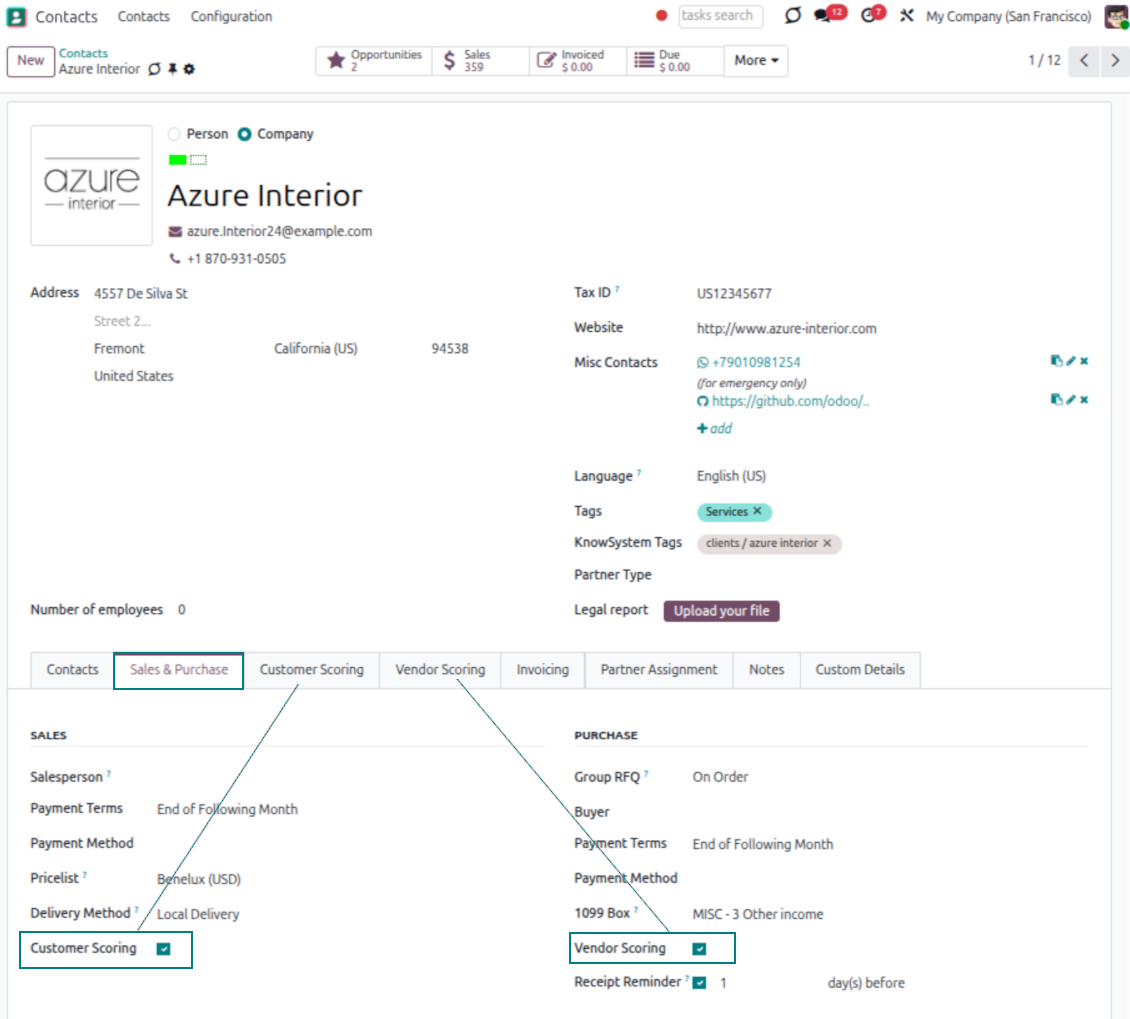Open the Configuration menu
This screenshot has width=1130, height=1019.
point(231,17)
